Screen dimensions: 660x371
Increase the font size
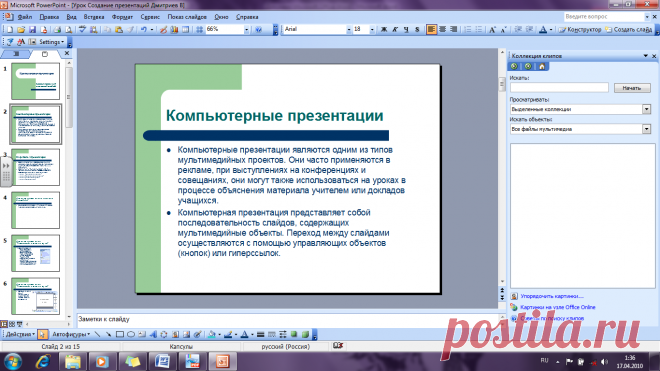(492, 29)
